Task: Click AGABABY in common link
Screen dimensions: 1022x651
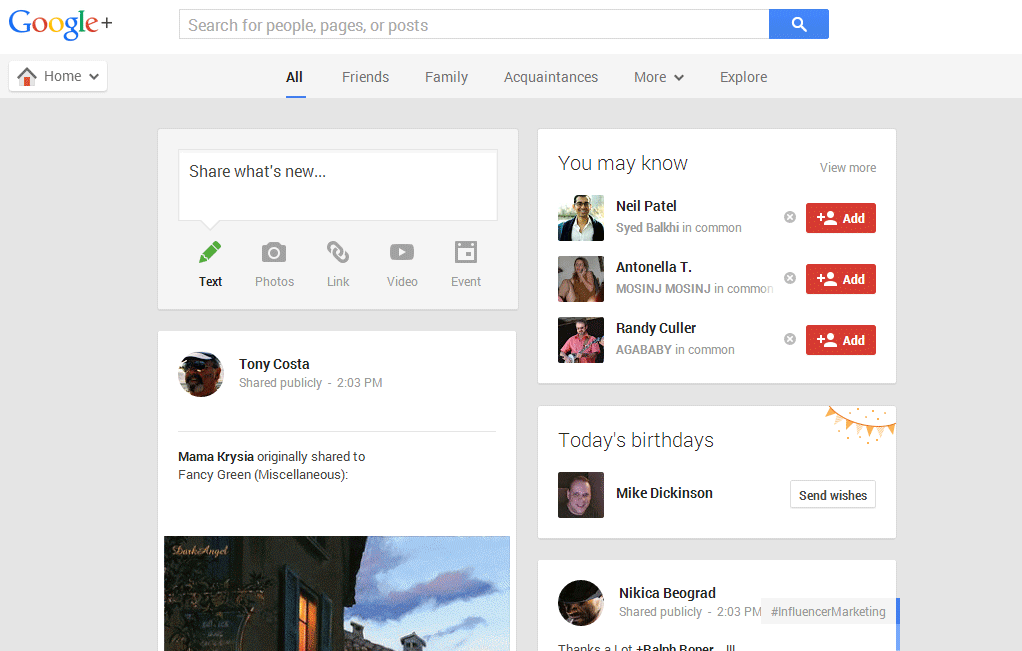Action: tap(643, 349)
